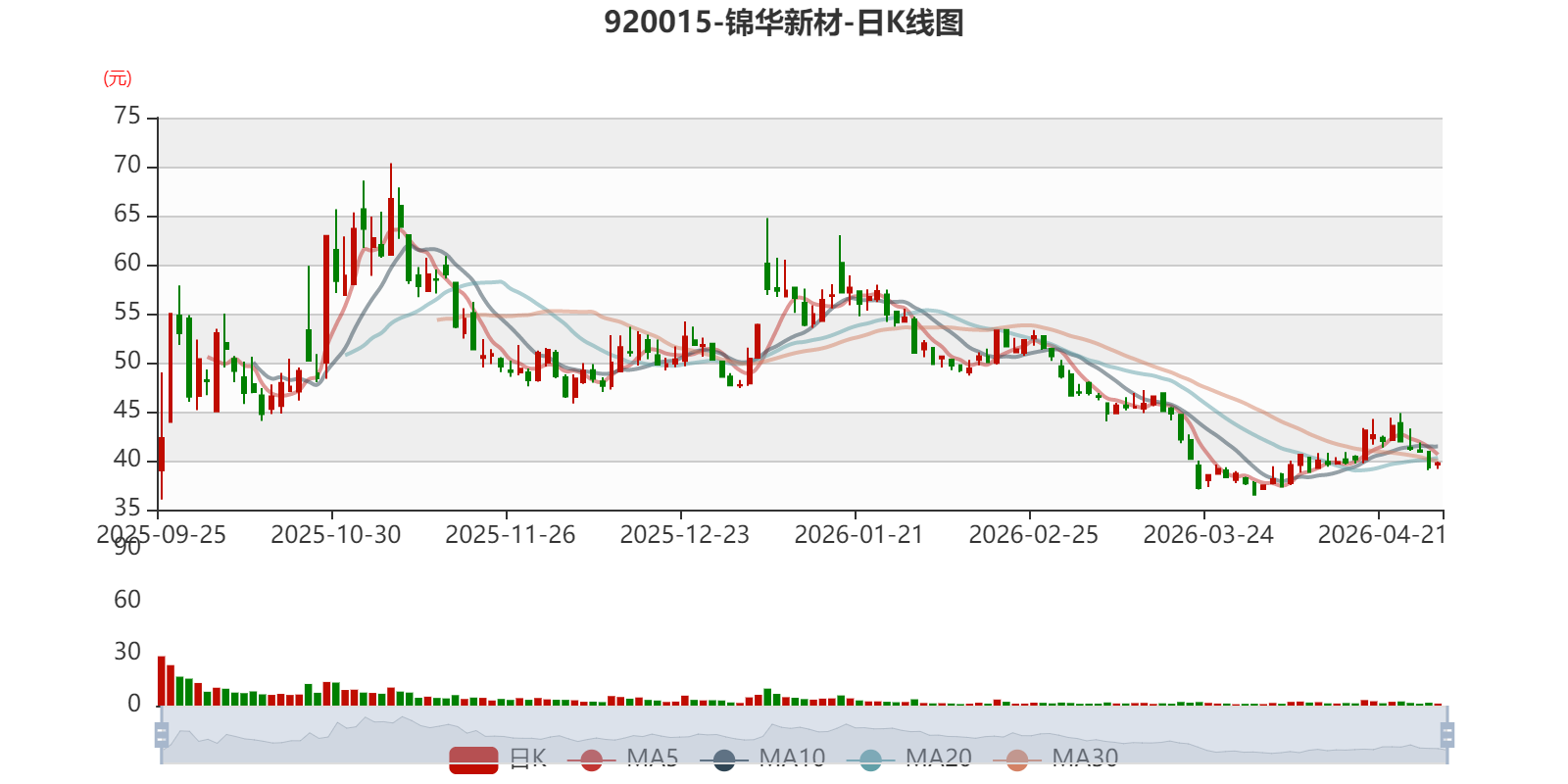
Task: Click the 75 price axis label
Action: tap(127, 117)
